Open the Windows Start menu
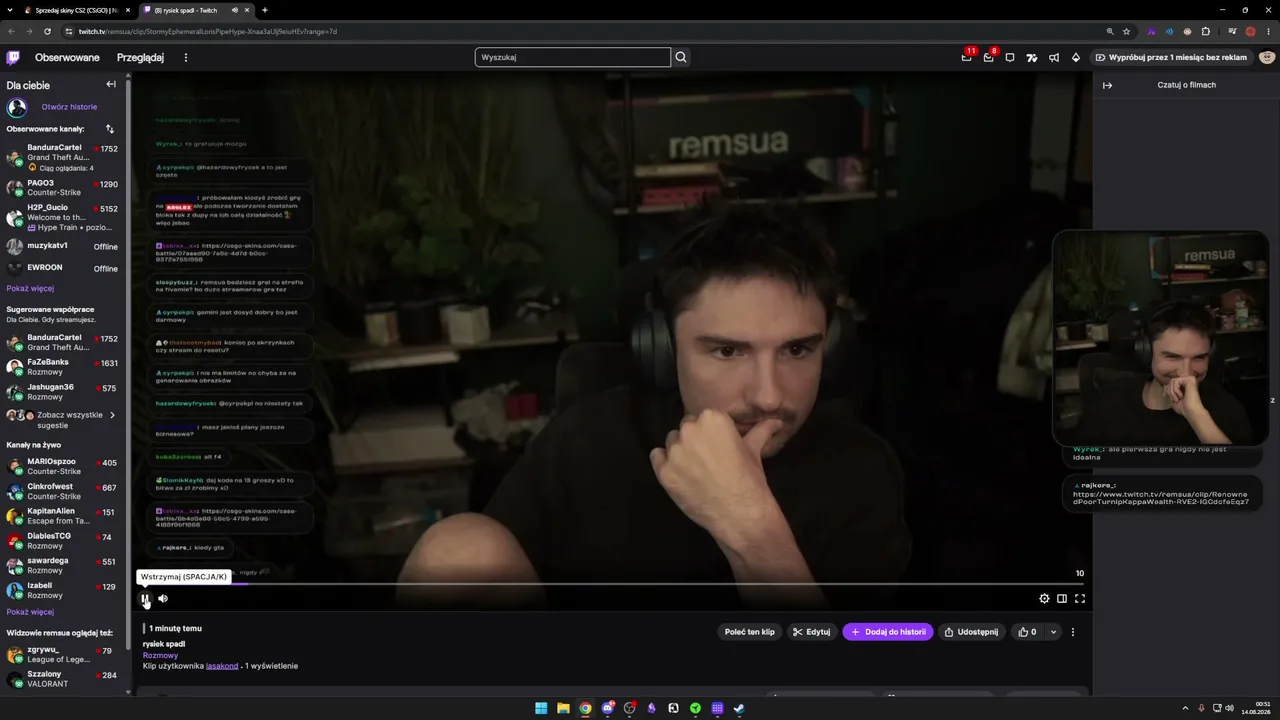The height and width of the screenshot is (720, 1280). click(541, 708)
